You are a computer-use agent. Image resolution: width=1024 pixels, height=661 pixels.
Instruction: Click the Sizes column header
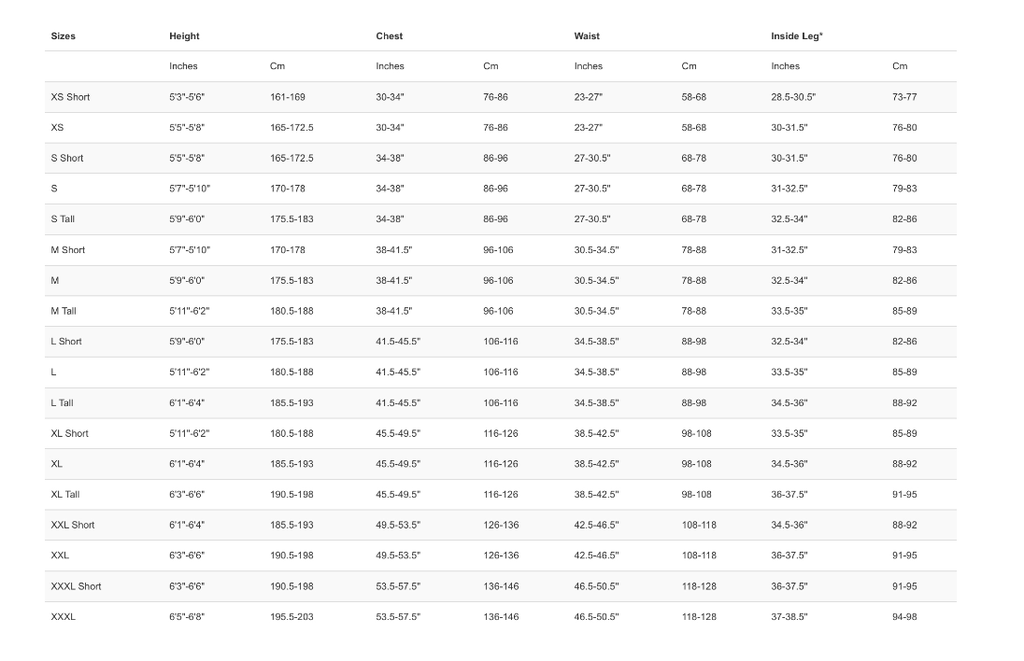click(63, 36)
